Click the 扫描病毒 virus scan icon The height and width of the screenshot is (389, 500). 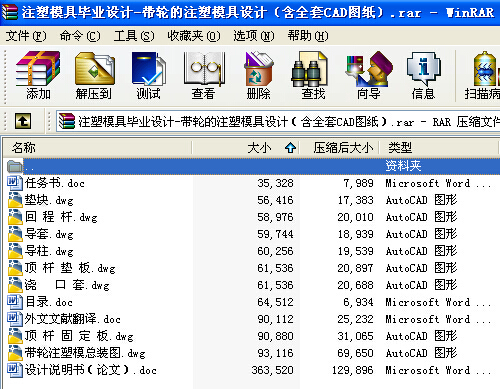click(487, 69)
